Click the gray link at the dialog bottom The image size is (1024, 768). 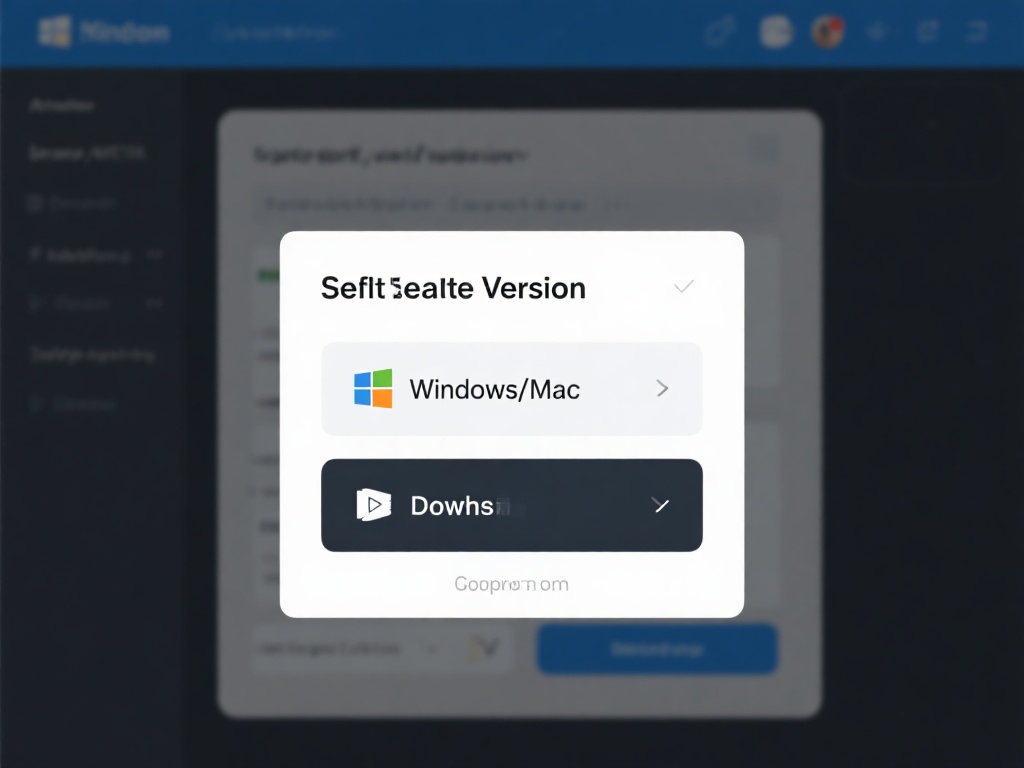point(511,584)
